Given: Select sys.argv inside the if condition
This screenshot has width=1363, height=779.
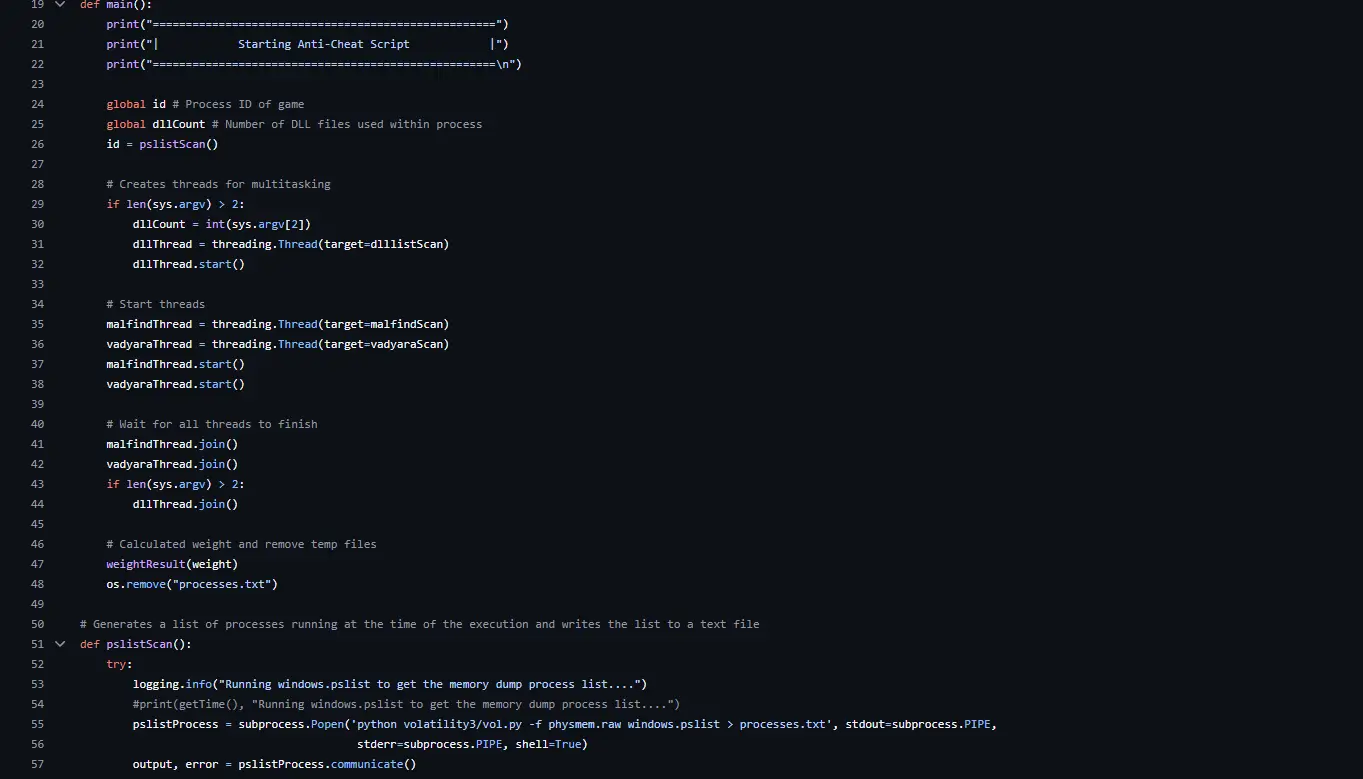Looking at the screenshot, I should [x=178, y=204].
